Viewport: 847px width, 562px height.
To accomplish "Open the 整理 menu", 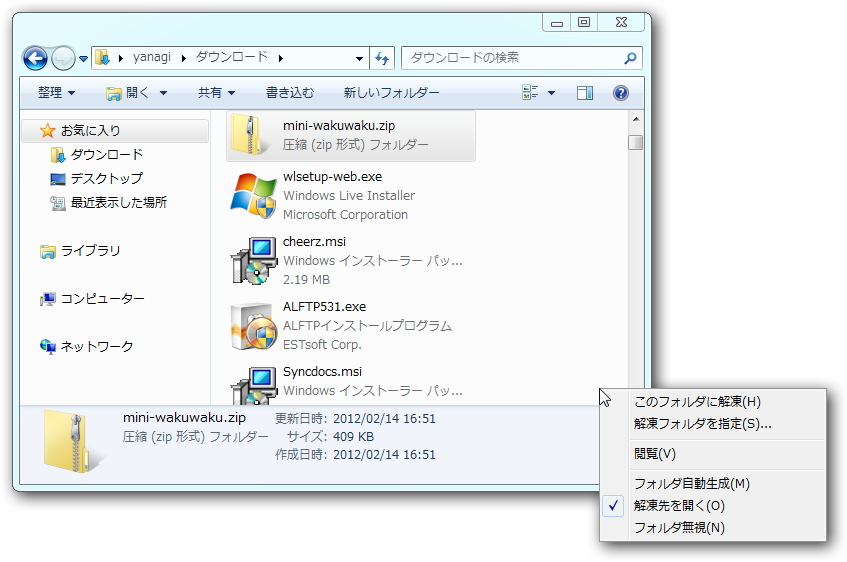I will tap(56, 93).
